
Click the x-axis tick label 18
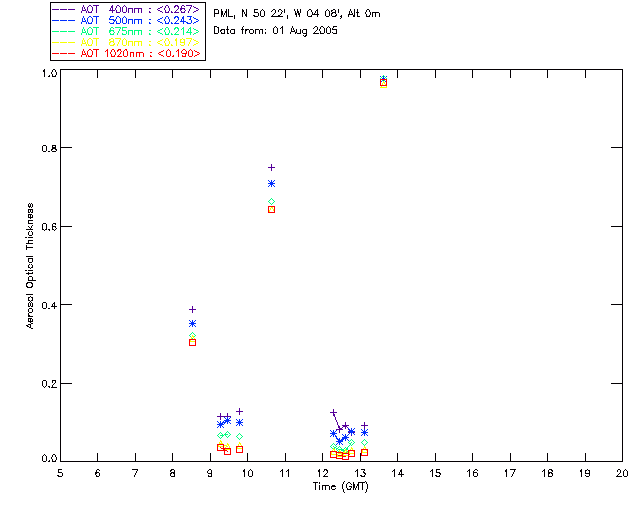547,473
